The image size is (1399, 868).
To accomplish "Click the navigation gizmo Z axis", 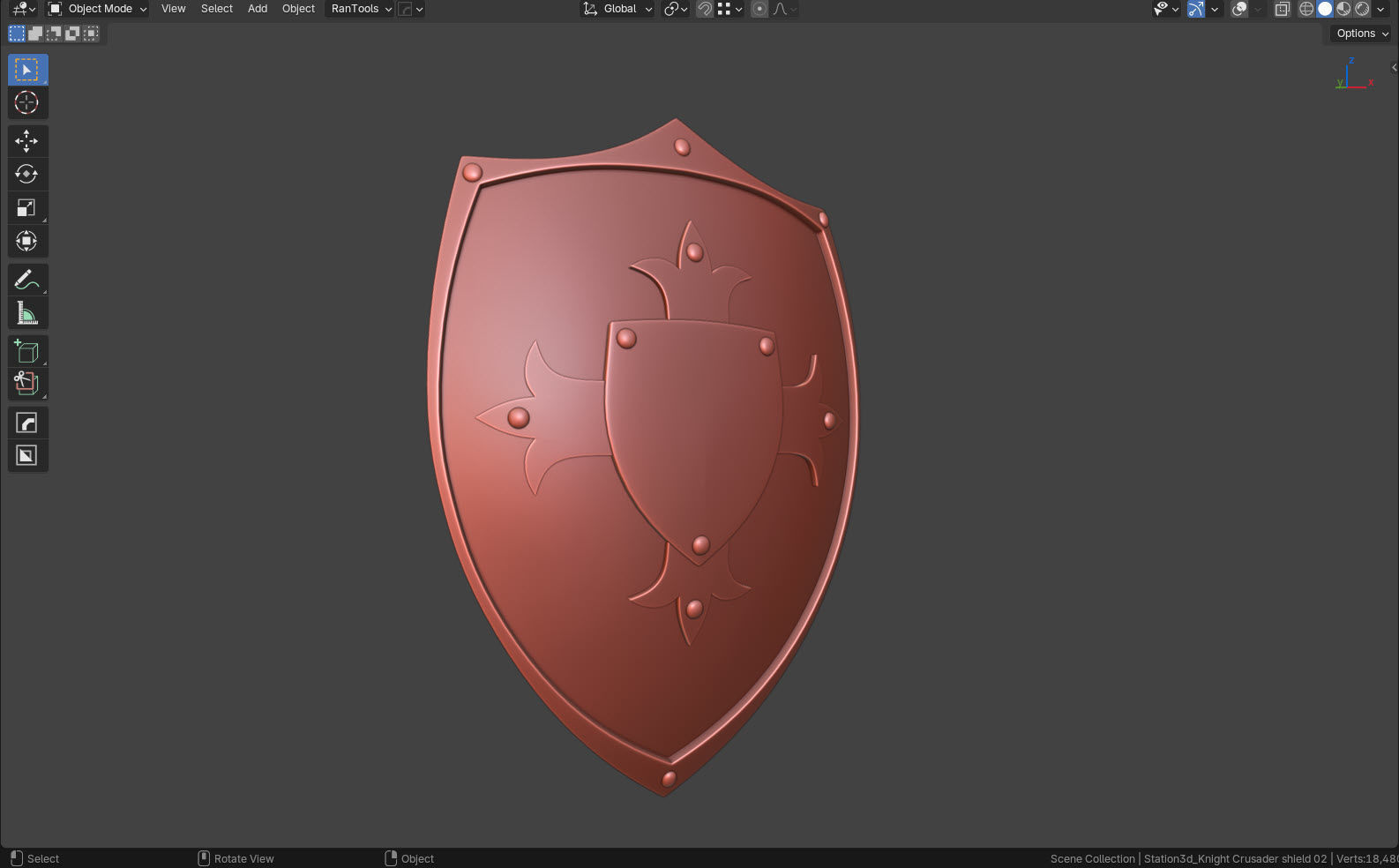I will [1350, 60].
